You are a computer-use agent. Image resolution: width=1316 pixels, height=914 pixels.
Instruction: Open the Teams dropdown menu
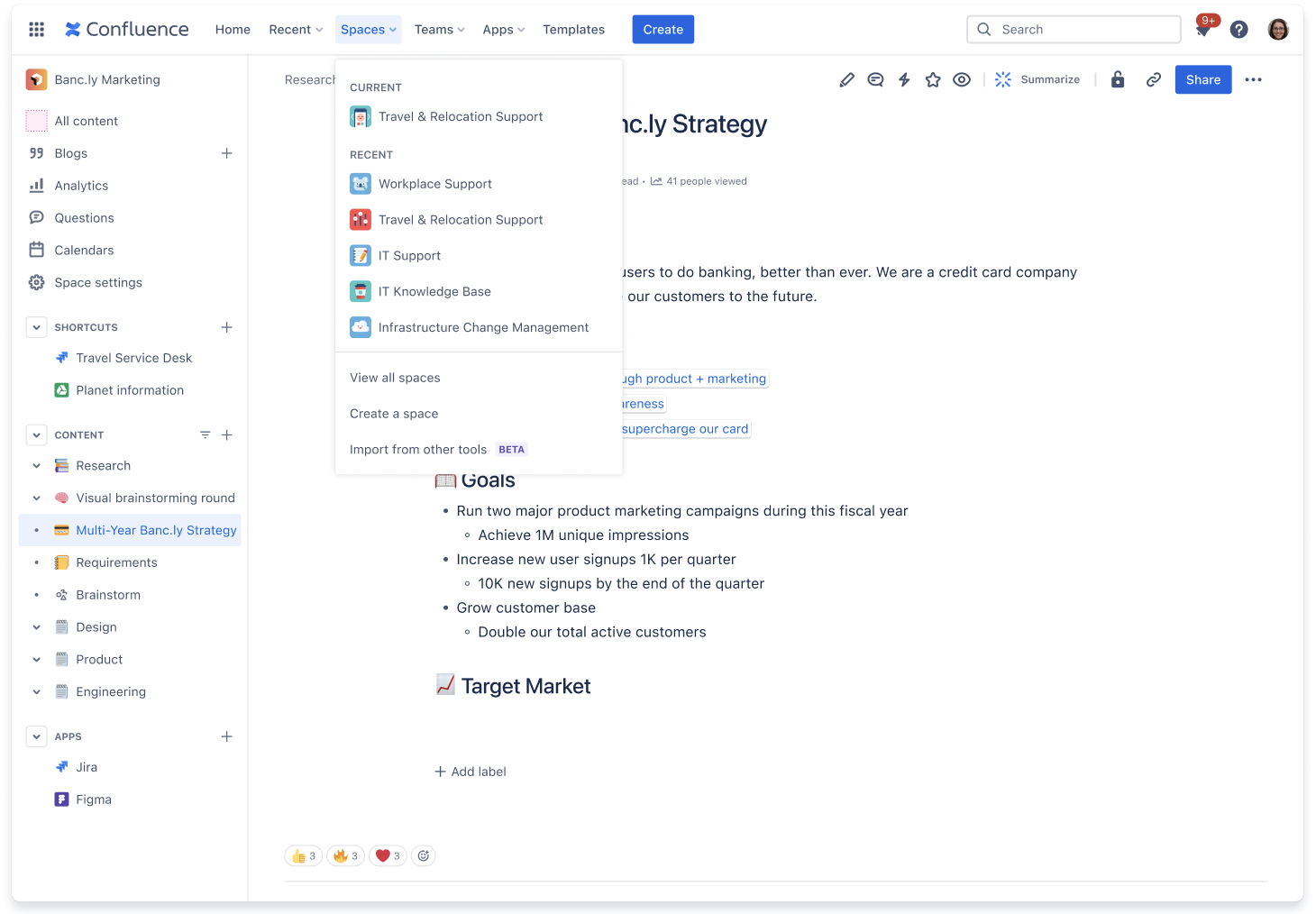click(x=440, y=30)
